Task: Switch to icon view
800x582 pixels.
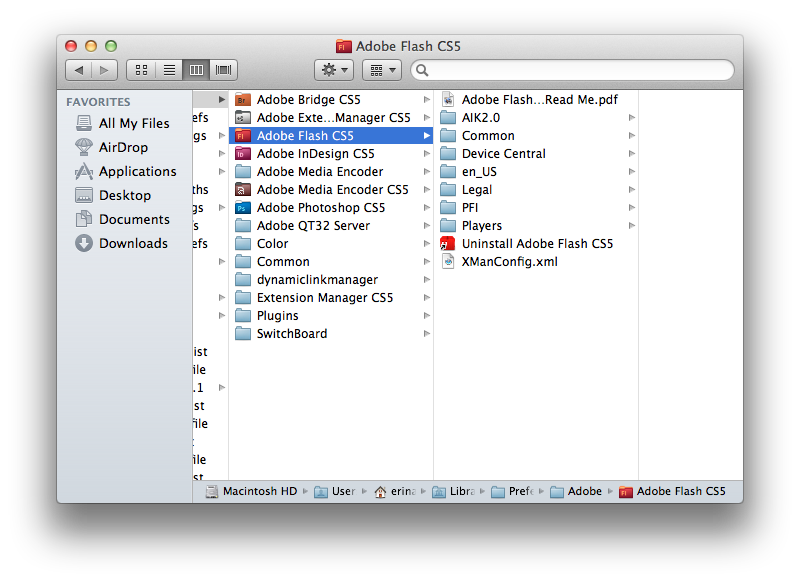Action: [x=141, y=70]
